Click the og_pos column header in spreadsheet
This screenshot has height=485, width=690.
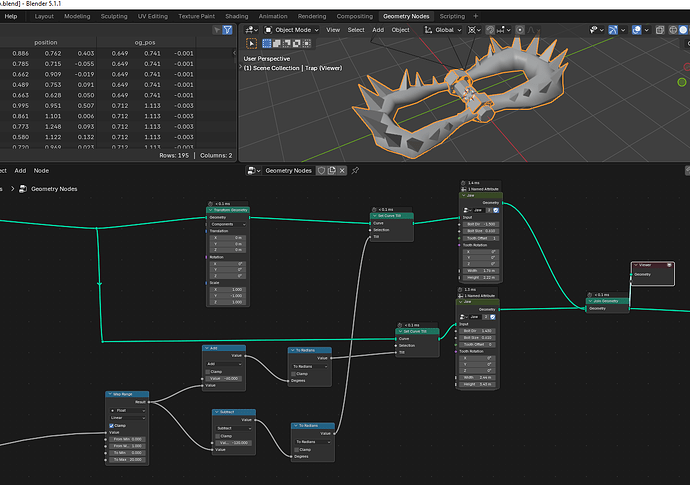(145, 43)
